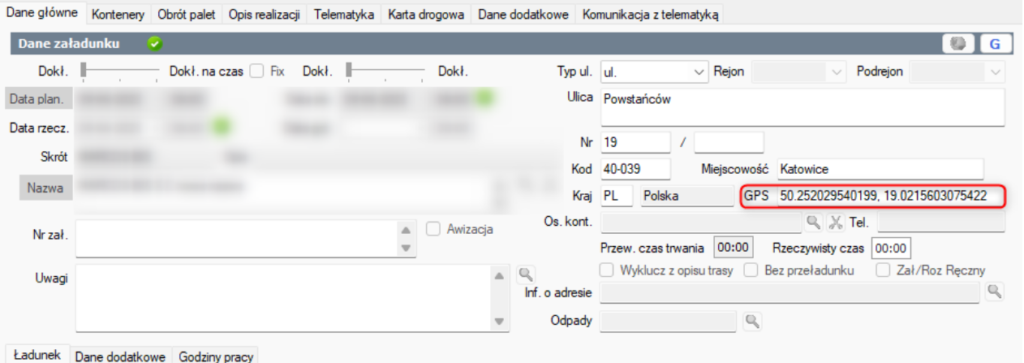Click Rzeczywisty czas time field
This screenshot has width=1024, height=363.
point(892,248)
